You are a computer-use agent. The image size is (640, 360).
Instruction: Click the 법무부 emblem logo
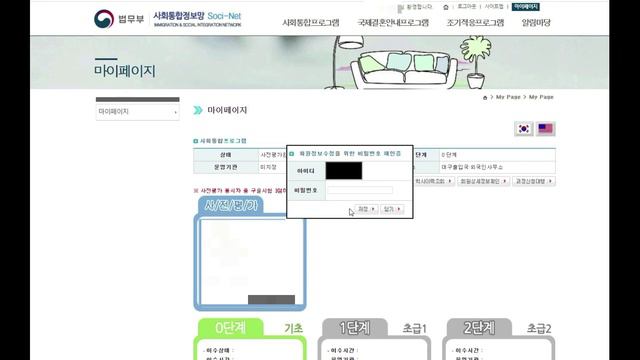104,19
